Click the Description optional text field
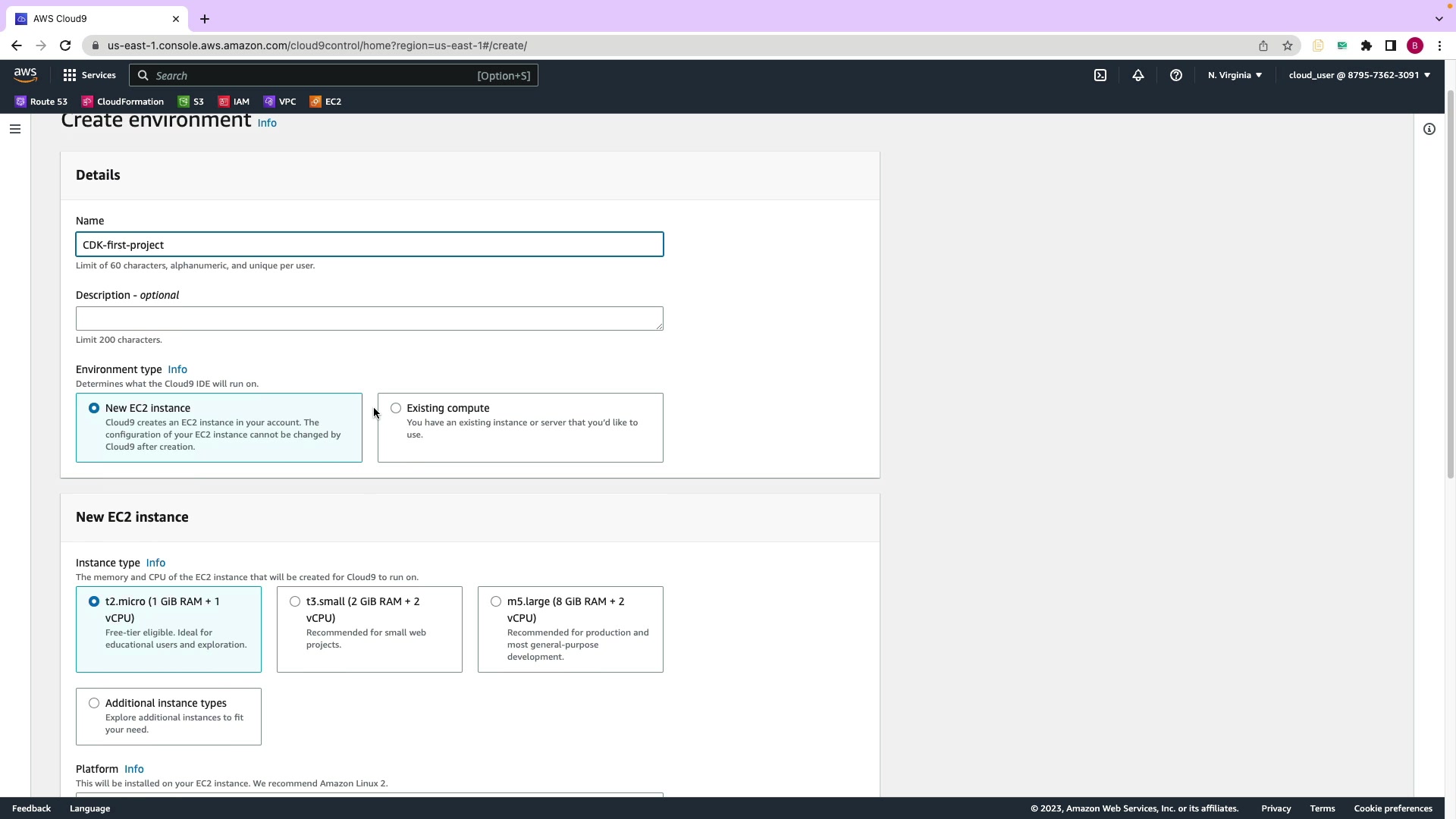This screenshot has height=819, width=1456. [369, 318]
